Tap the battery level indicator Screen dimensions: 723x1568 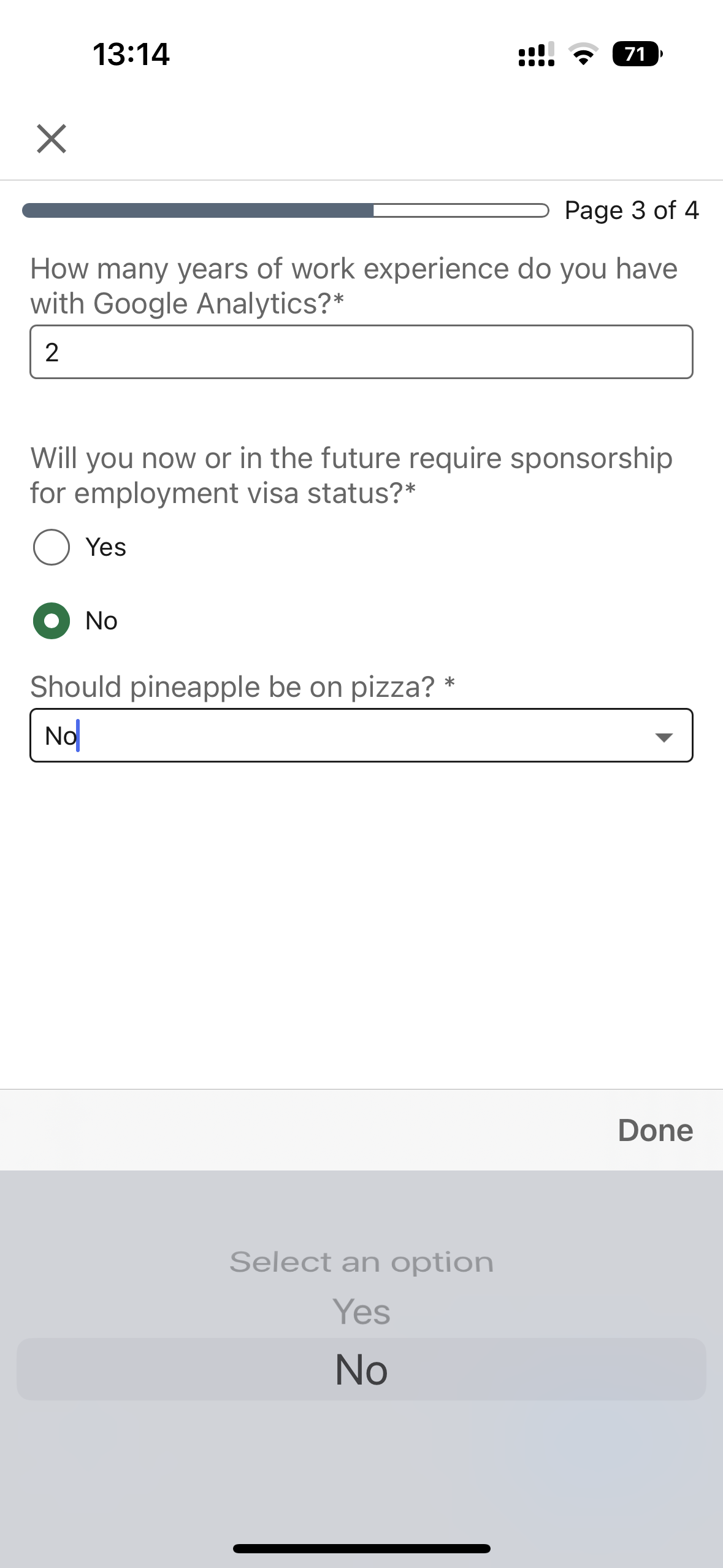(x=637, y=55)
